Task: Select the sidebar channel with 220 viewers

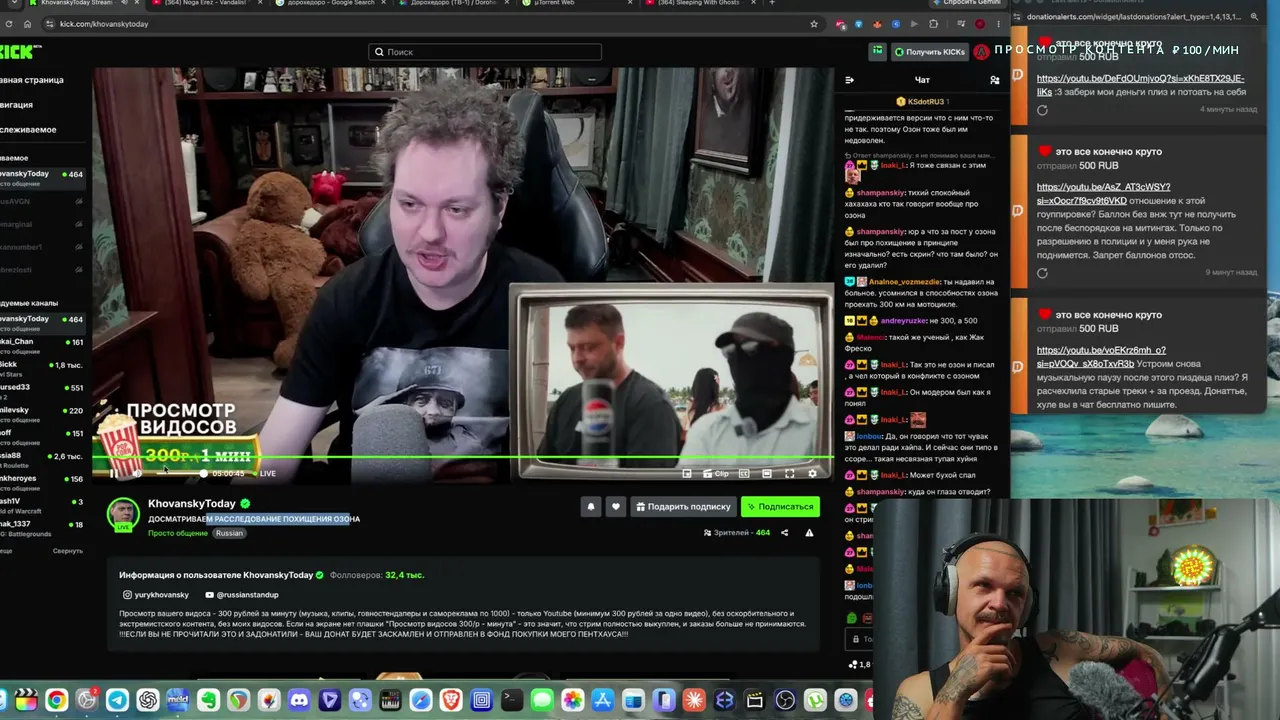Action: pos(42,414)
